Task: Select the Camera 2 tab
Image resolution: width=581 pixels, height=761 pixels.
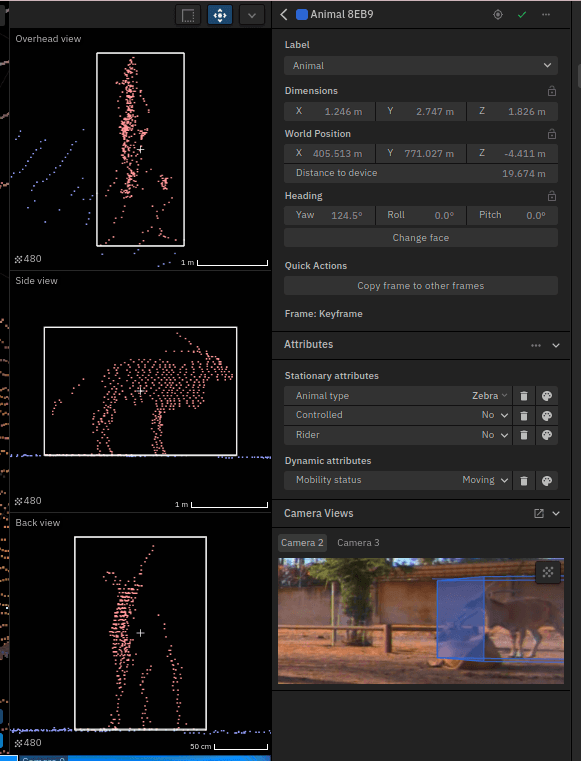Action: (302, 543)
